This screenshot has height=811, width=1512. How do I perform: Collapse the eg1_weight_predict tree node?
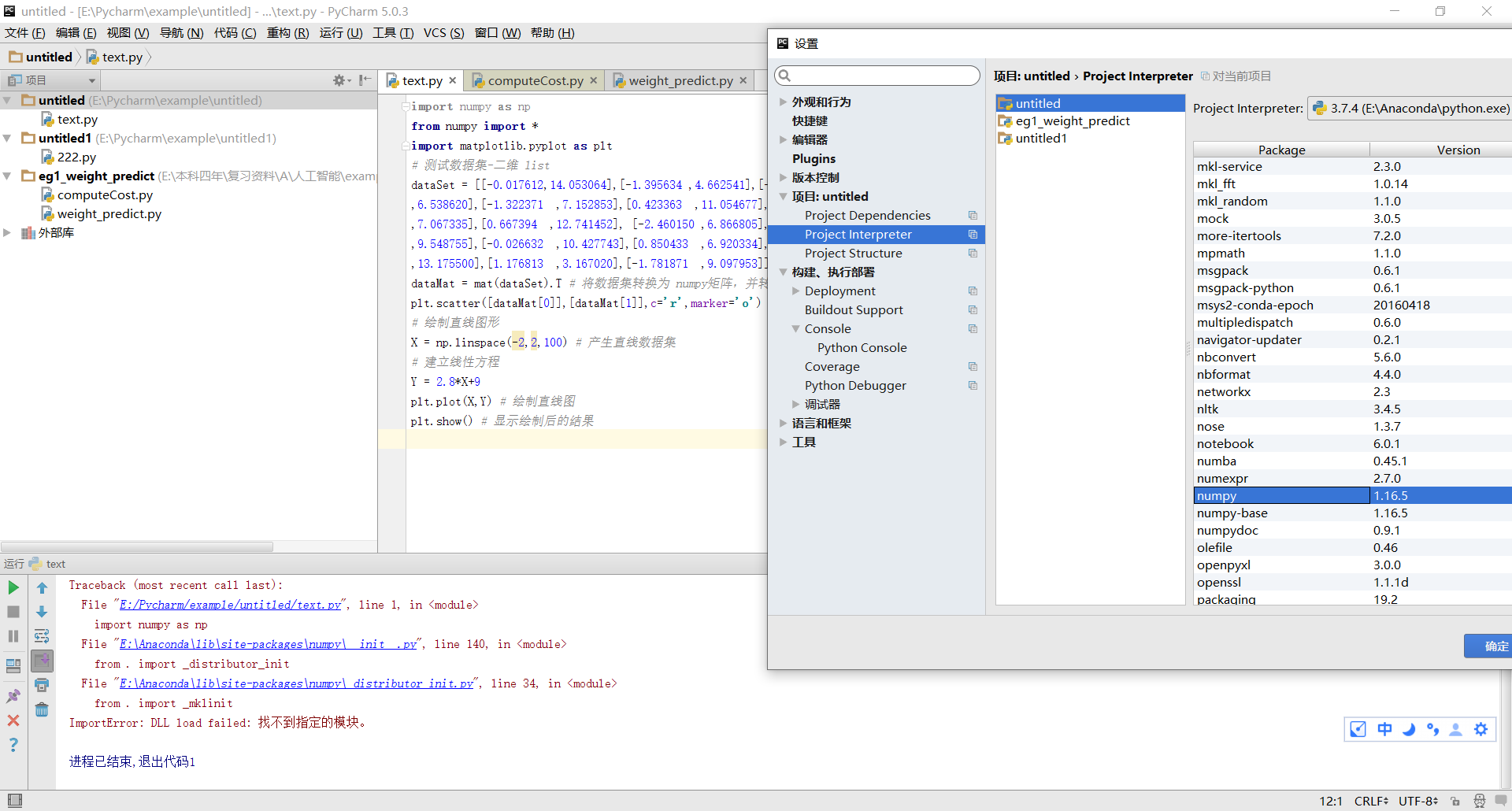pos(7,176)
